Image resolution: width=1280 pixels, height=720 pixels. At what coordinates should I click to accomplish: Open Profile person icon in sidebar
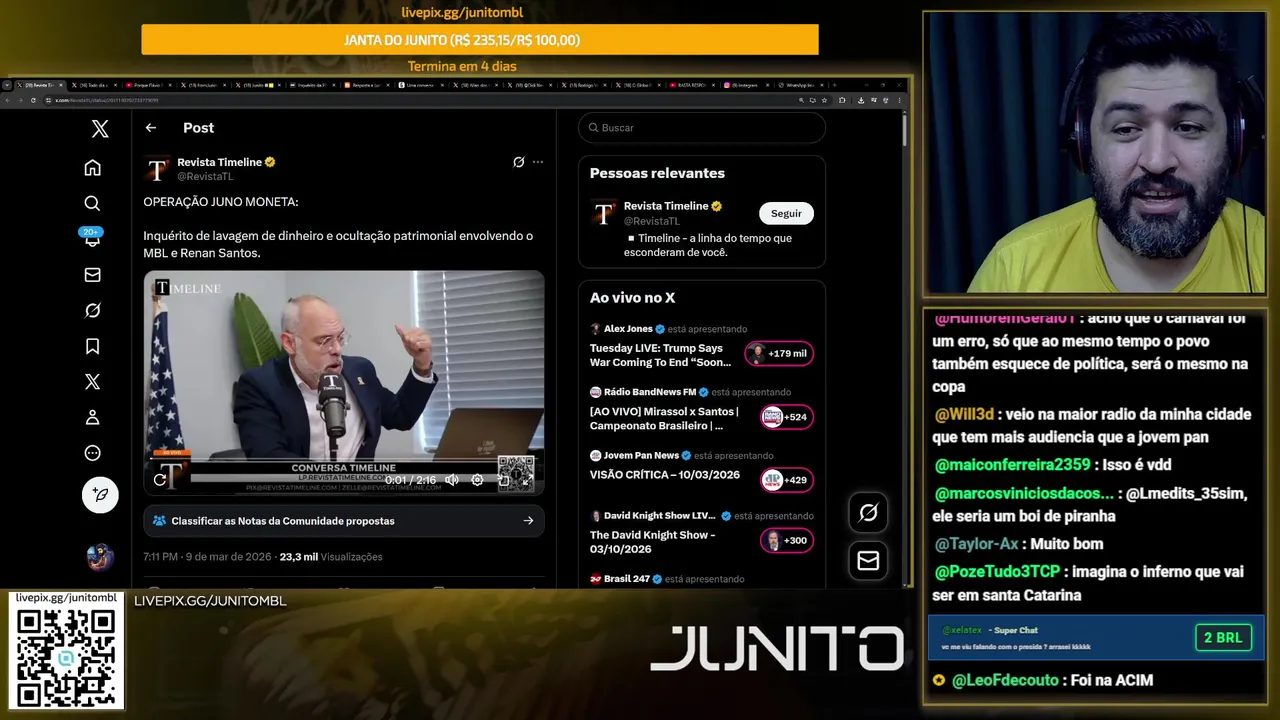(x=92, y=417)
